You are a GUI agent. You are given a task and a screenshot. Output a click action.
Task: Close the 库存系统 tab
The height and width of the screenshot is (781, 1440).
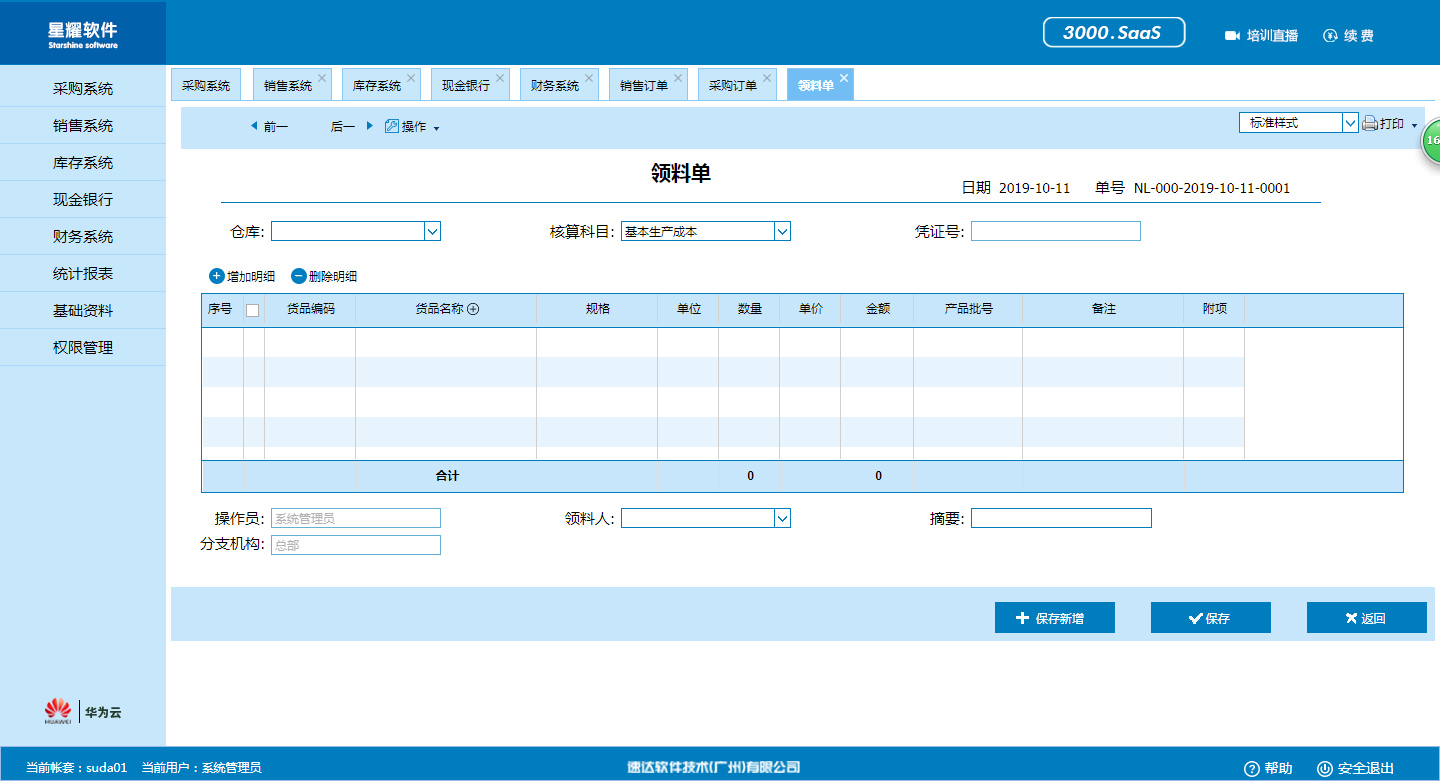pyautogui.click(x=411, y=78)
